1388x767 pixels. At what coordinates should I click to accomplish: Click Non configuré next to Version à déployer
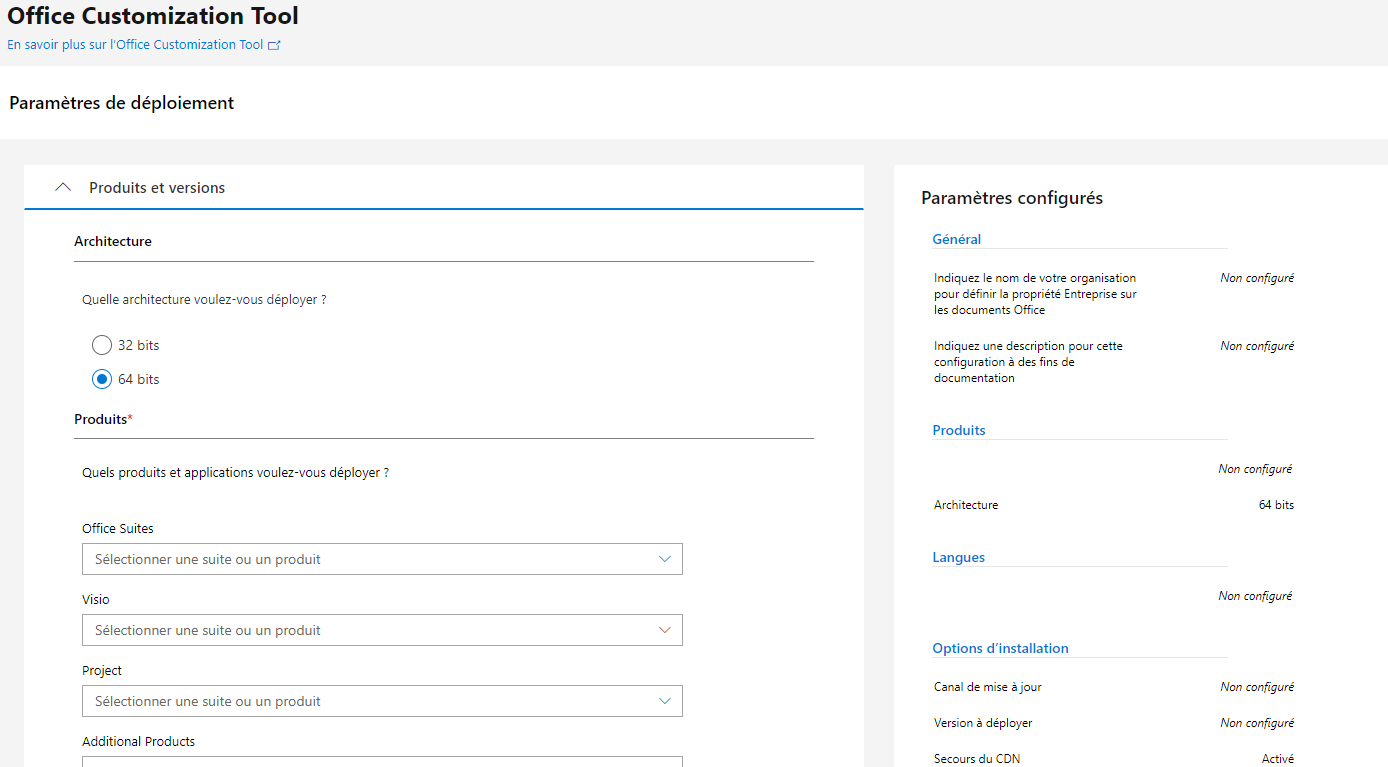pyautogui.click(x=1256, y=722)
